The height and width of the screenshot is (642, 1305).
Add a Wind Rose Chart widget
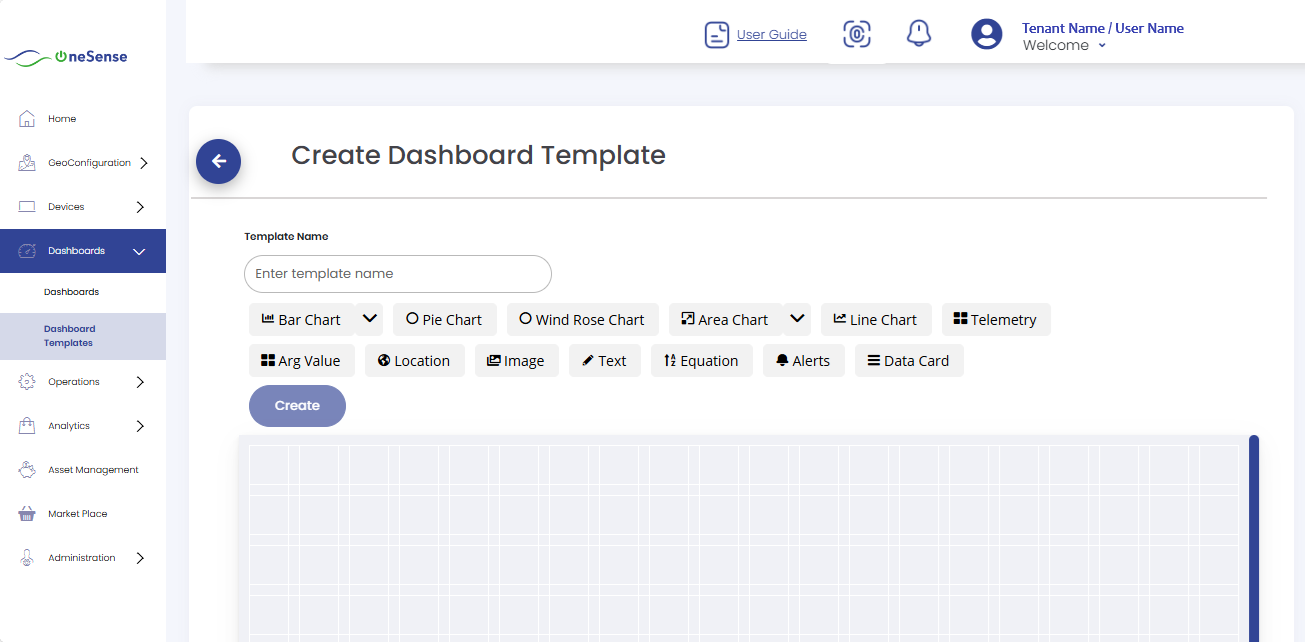[x=582, y=319]
